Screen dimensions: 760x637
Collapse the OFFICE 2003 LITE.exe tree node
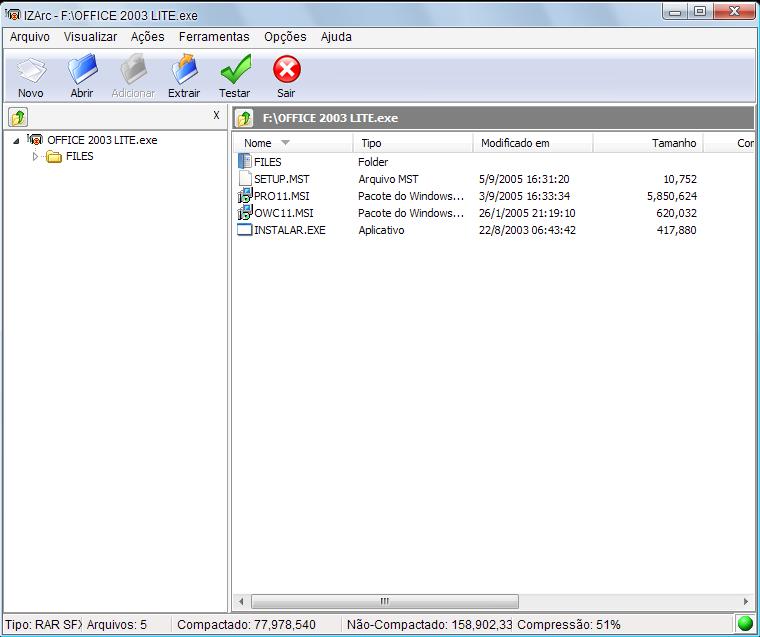click(x=16, y=141)
